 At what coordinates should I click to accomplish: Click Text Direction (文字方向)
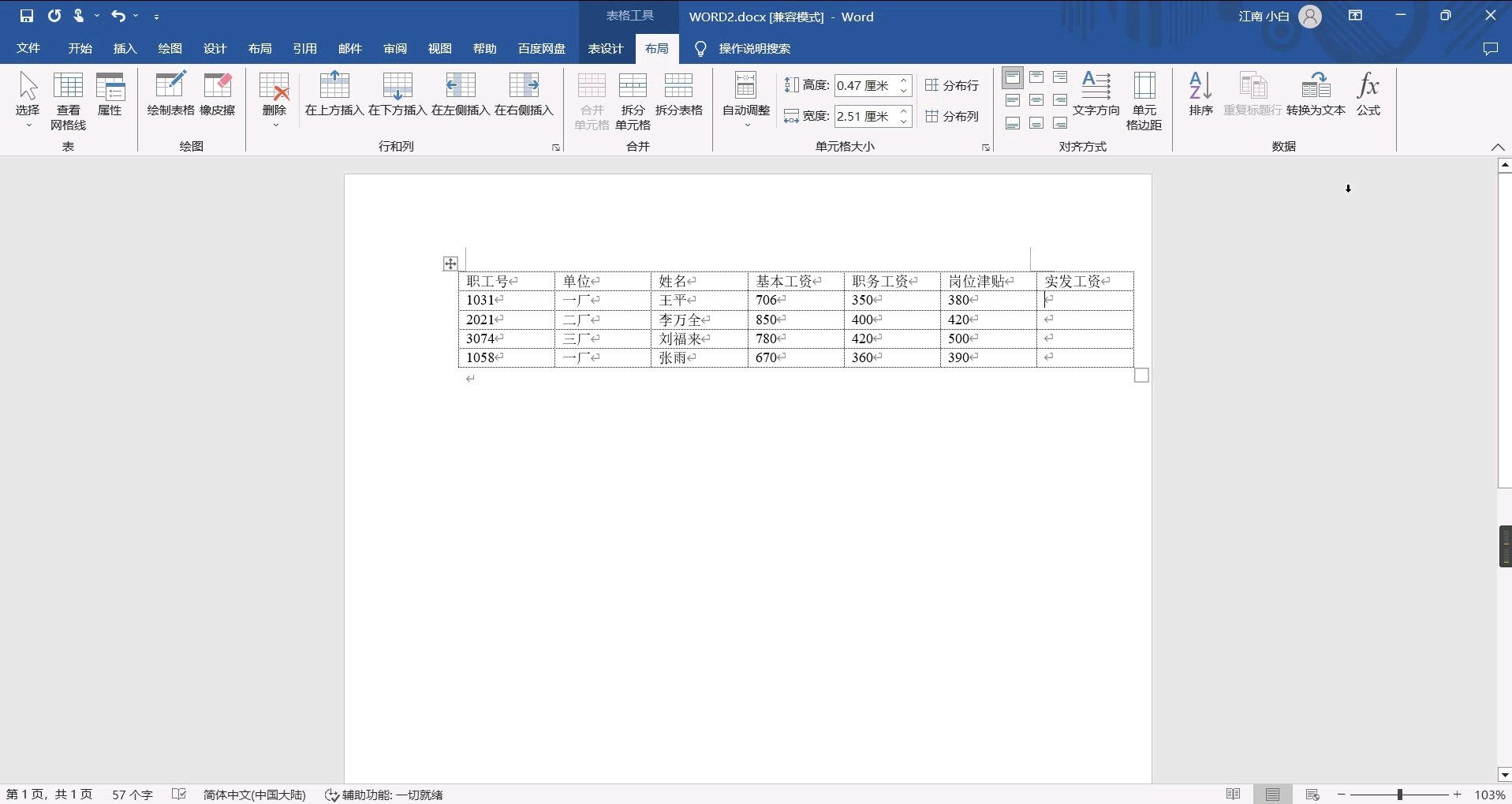pyautogui.click(x=1096, y=95)
